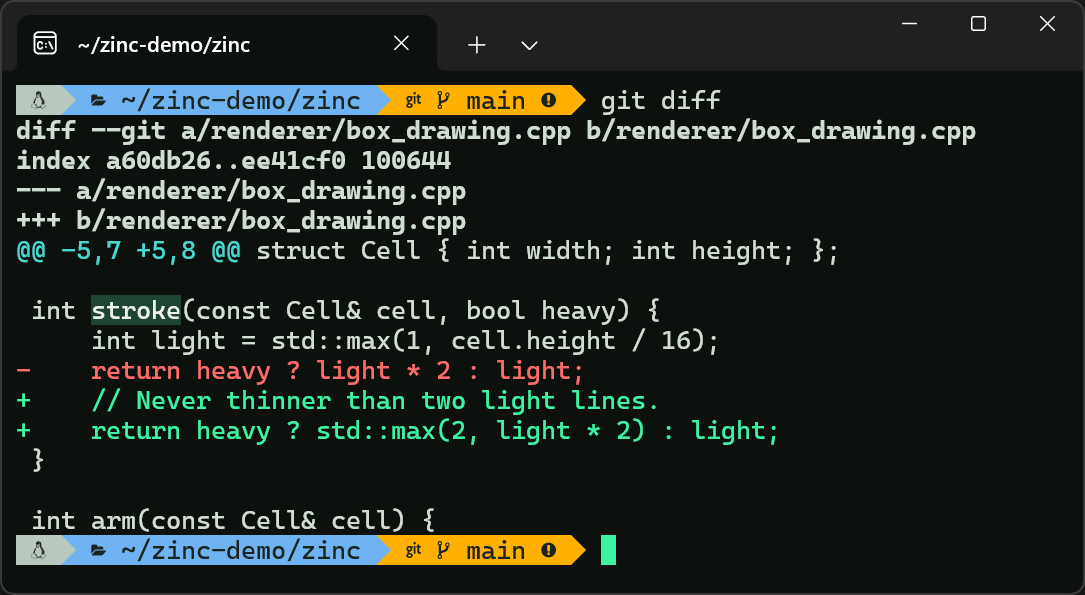1085x595 pixels.
Task: Click 'struct Cell { int width; int height; };' text
Action: [548, 250]
